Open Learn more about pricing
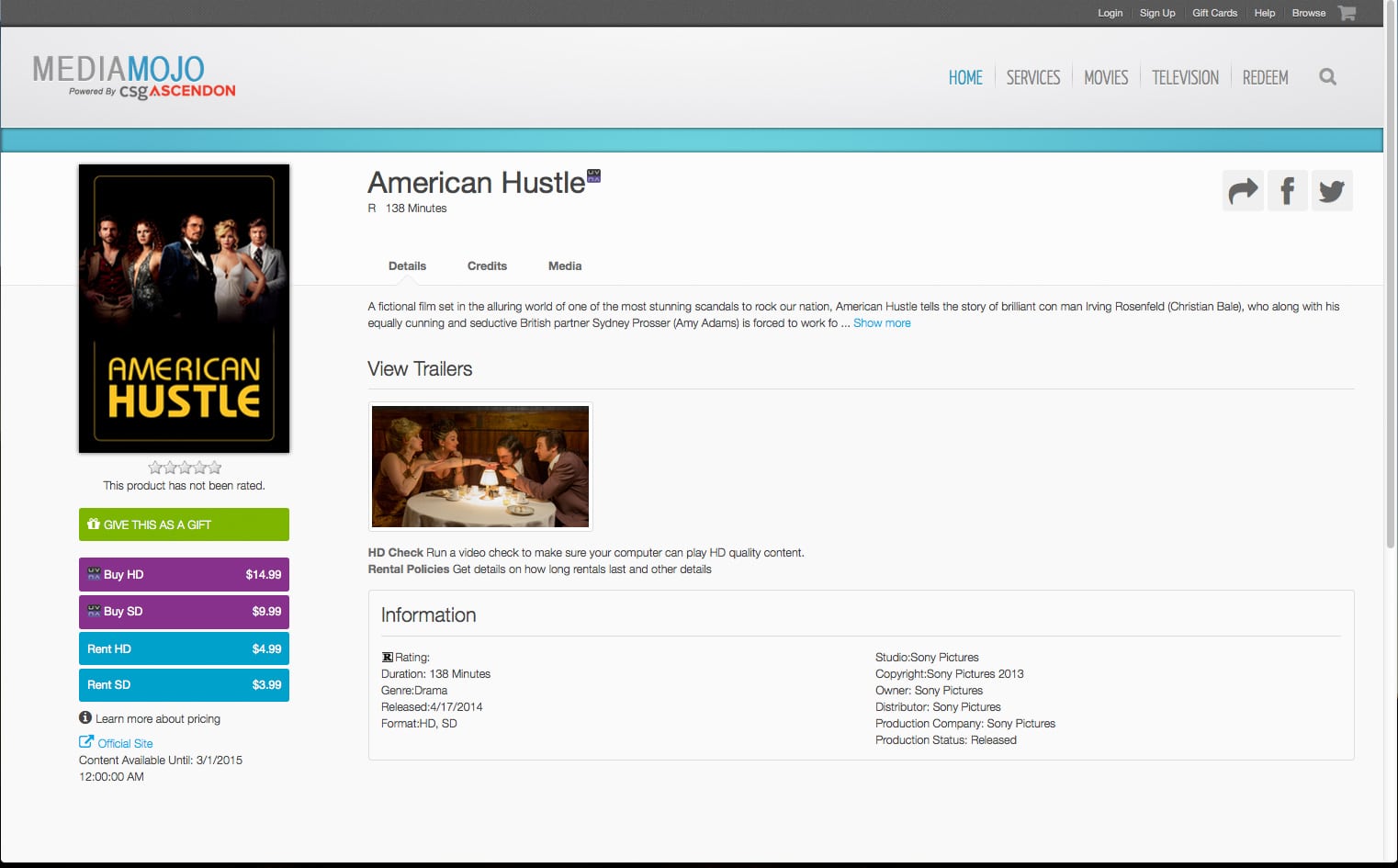 click(158, 719)
